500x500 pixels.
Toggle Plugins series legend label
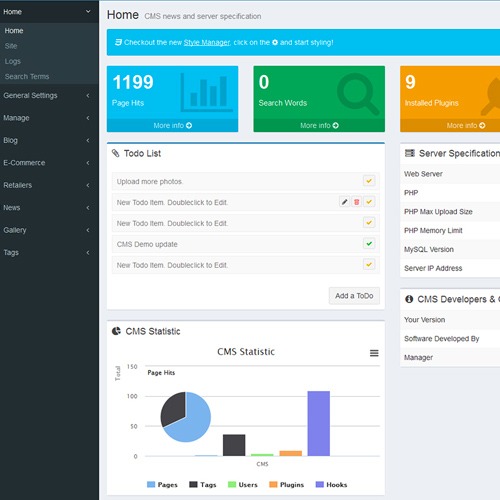(x=292, y=485)
